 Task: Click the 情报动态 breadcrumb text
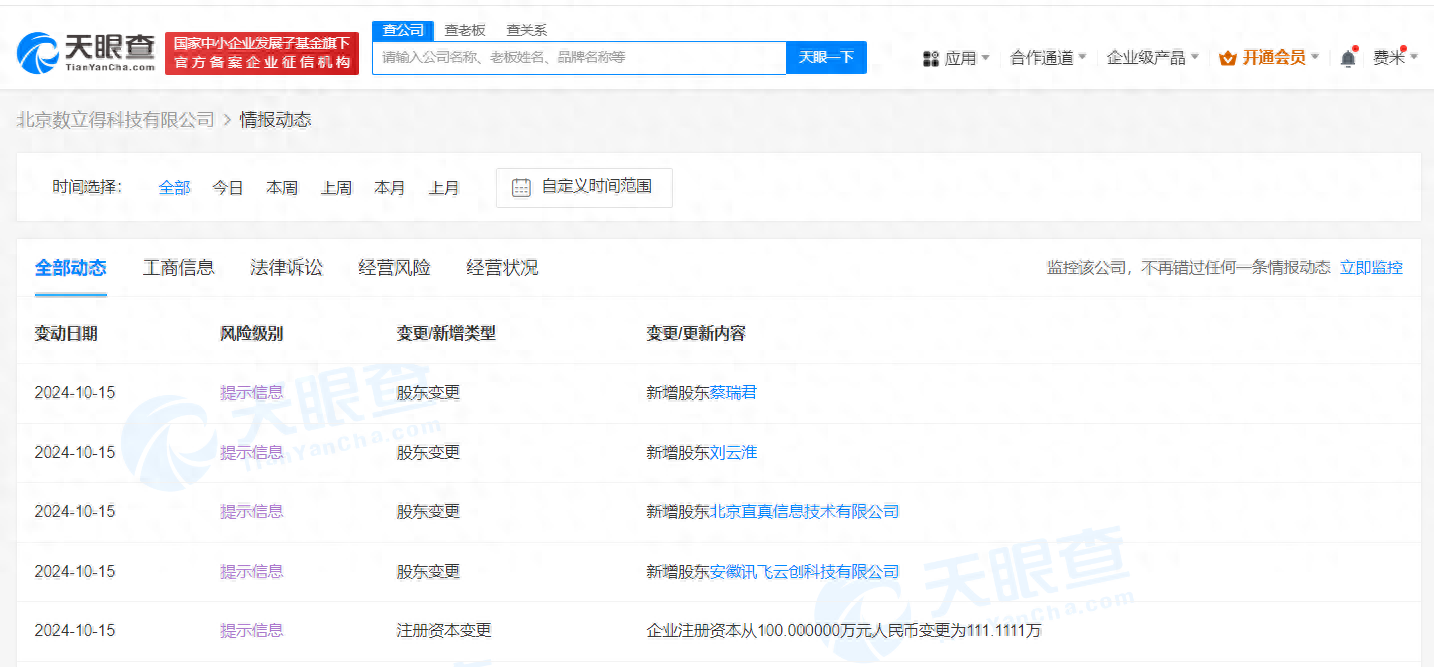(275, 120)
